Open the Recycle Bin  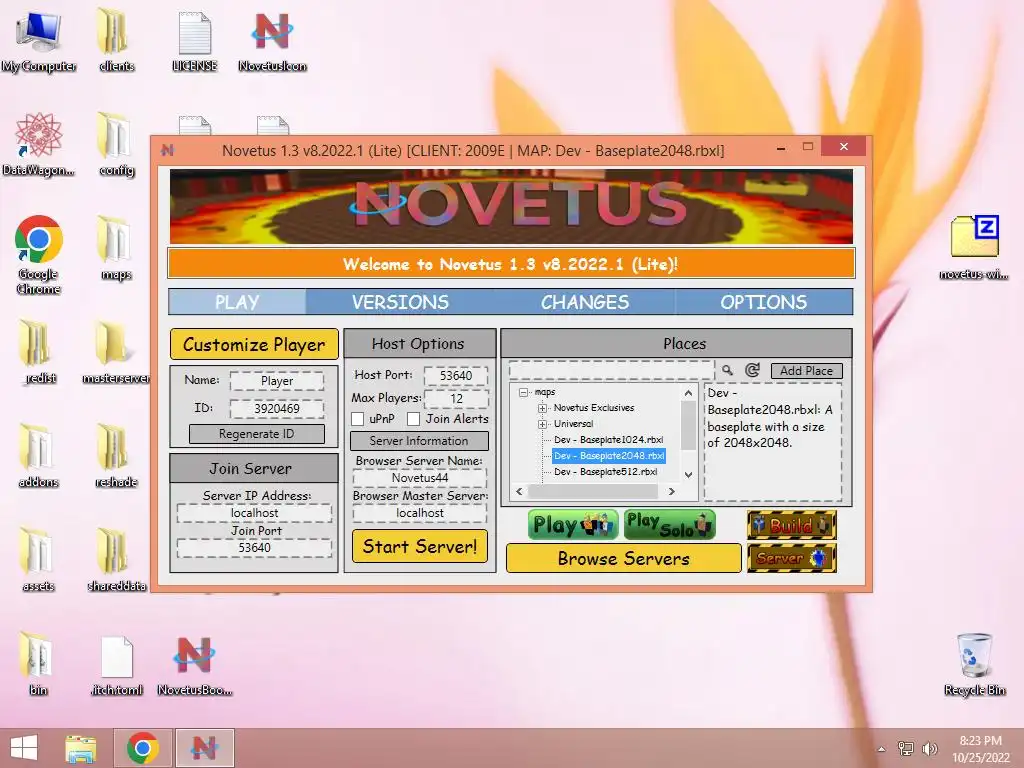(x=974, y=664)
